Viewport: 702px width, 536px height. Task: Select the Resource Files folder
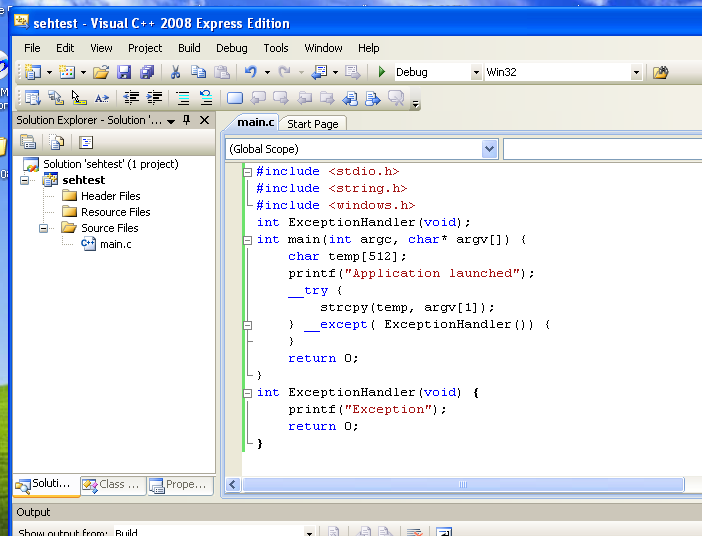tap(116, 212)
